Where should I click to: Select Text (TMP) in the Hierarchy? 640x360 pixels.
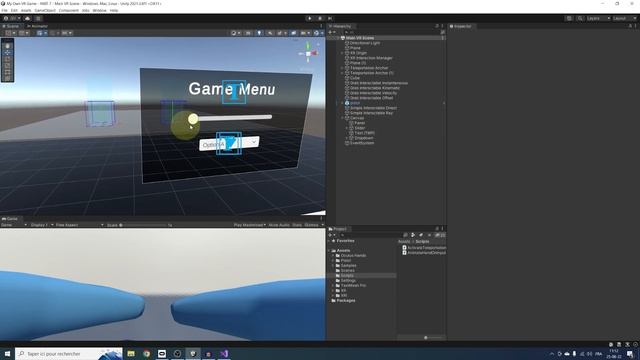tap(364, 133)
